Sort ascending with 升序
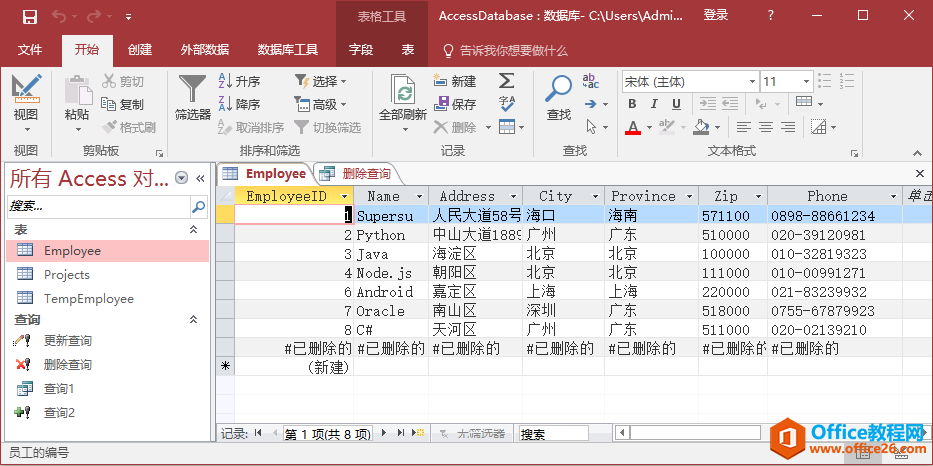The image size is (933, 466). (239, 82)
